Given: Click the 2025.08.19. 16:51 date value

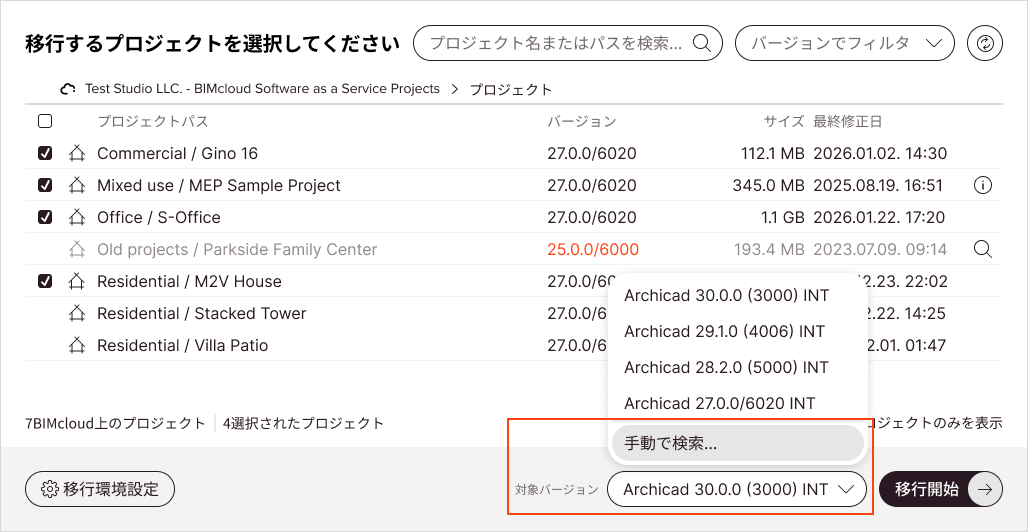Looking at the screenshot, I should click(x=879, y=186).
